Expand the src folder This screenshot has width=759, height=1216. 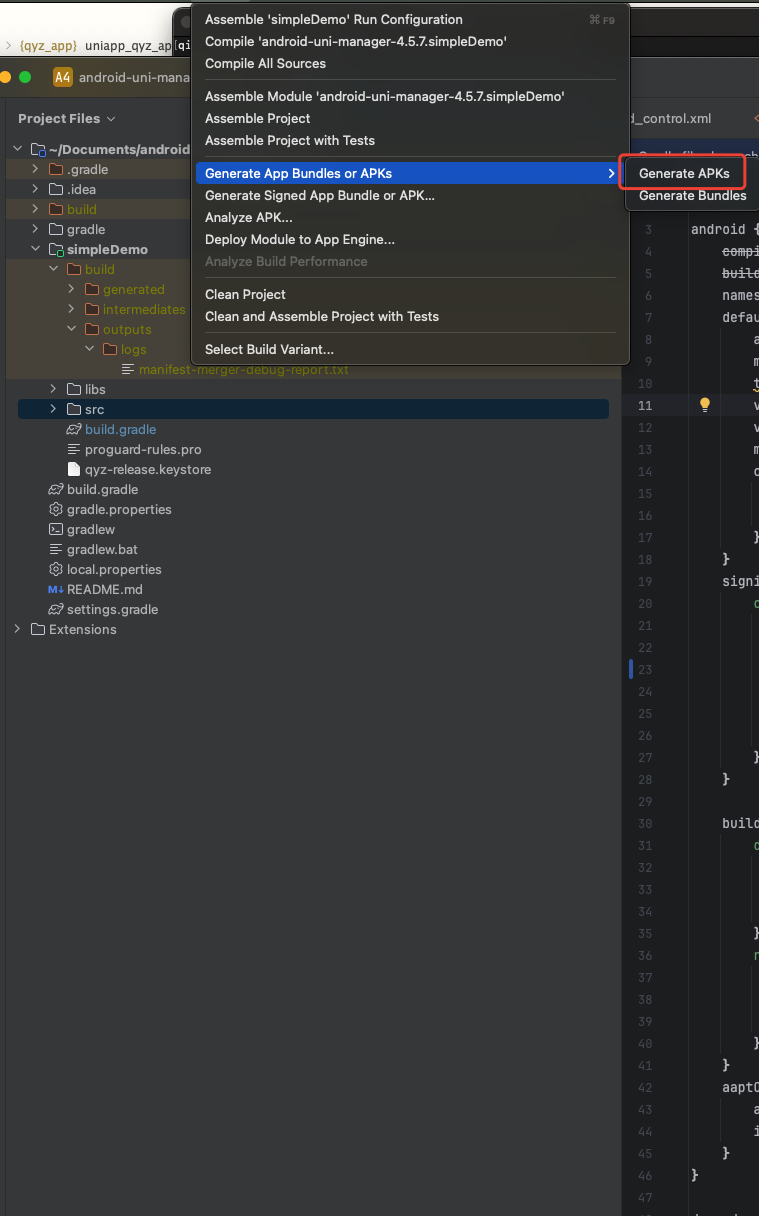53,409
